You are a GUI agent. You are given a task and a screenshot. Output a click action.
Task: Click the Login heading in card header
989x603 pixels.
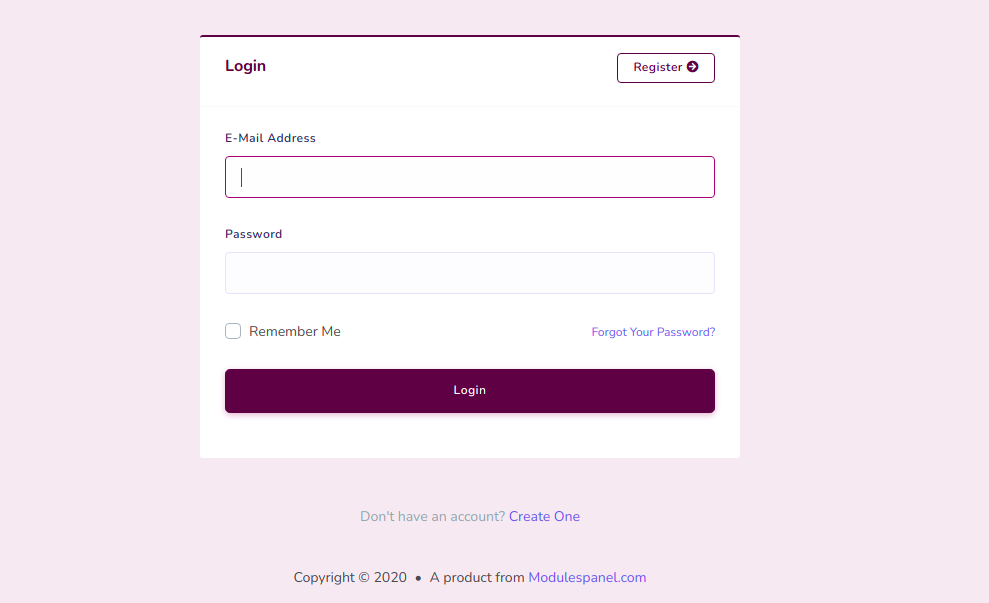tap(245, 66)
